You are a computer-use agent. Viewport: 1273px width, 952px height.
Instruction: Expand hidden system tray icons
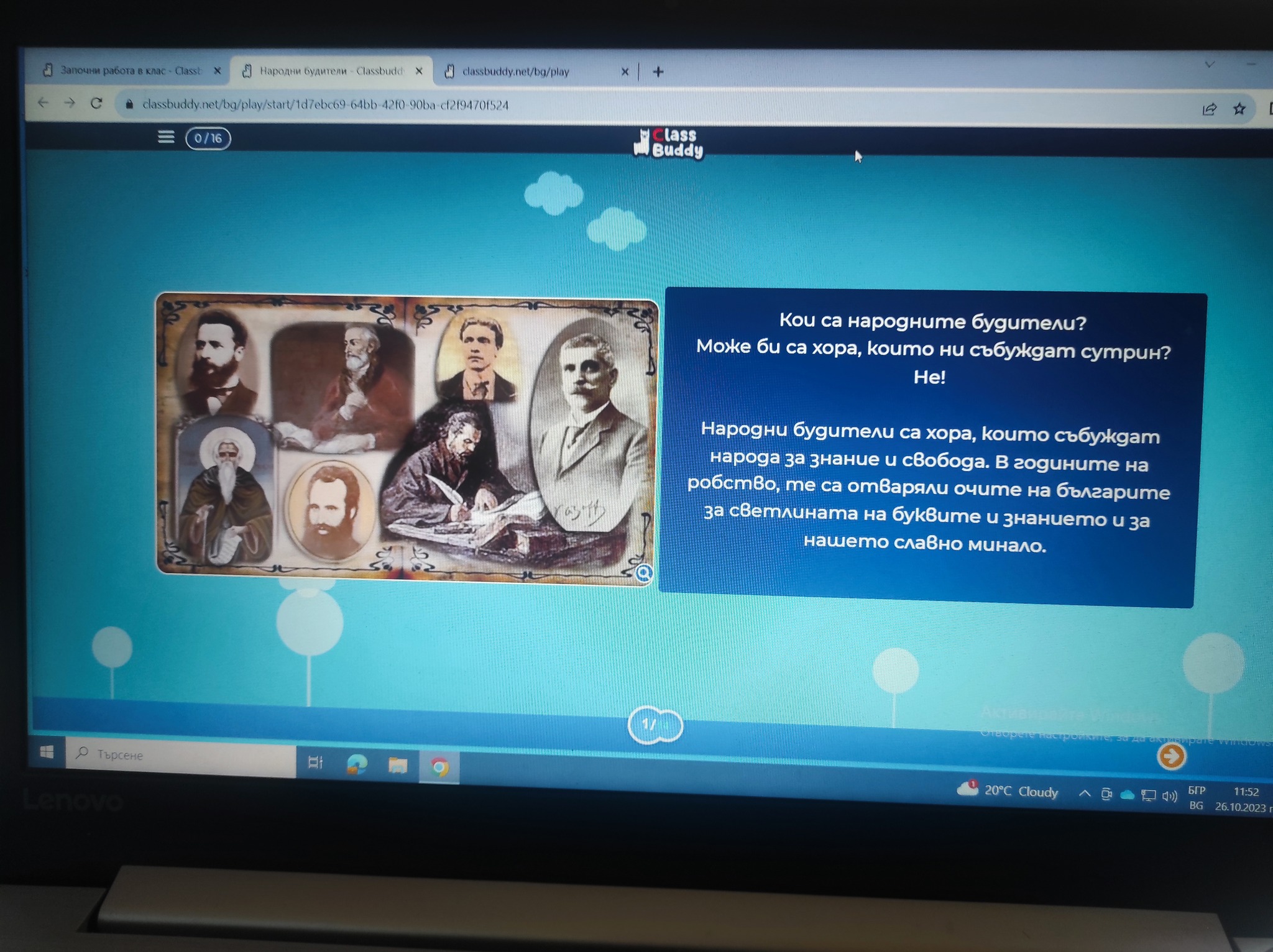click(1085, 794)
